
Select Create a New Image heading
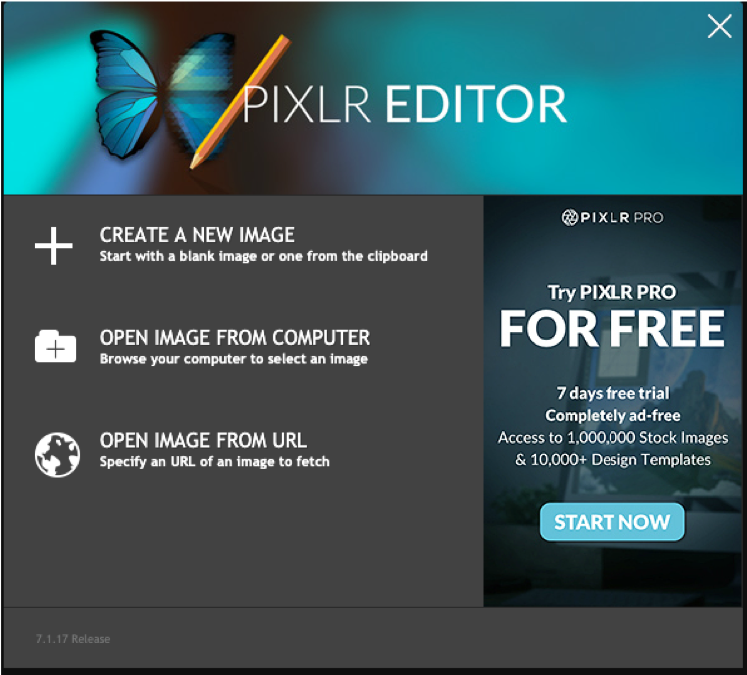point(197,235)
